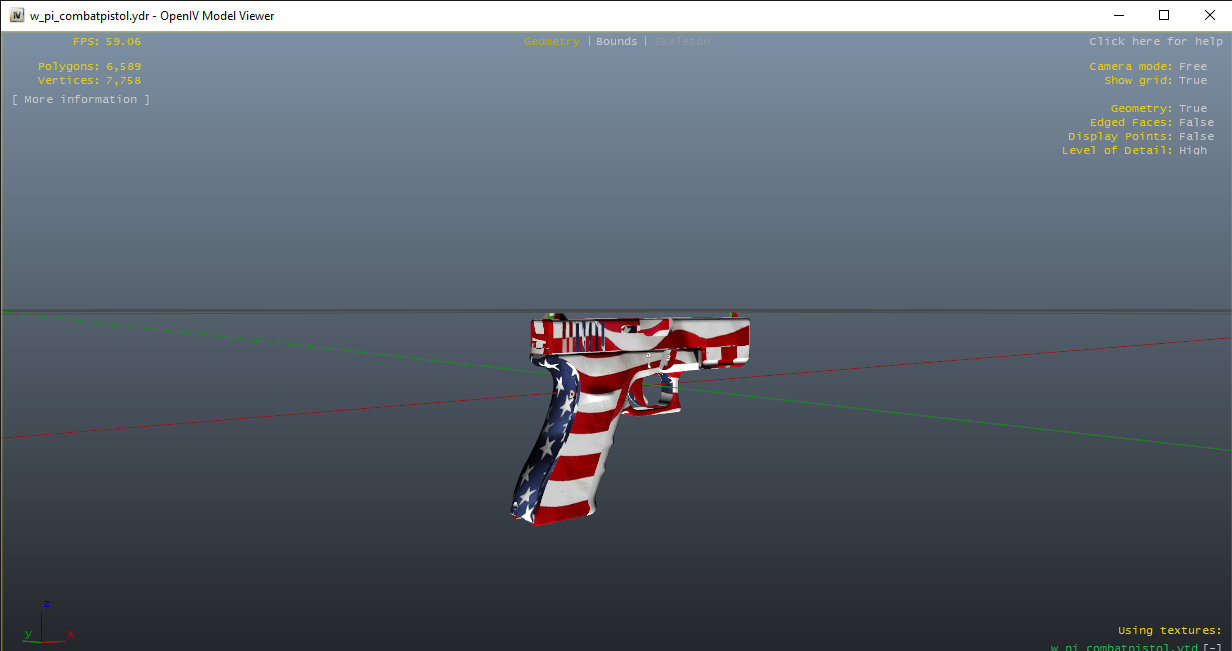The width and height of the screenshot is (1232, 651).
Task: Open the Skeleton tab
Action: pyautogui.click(x=682, y=42)
